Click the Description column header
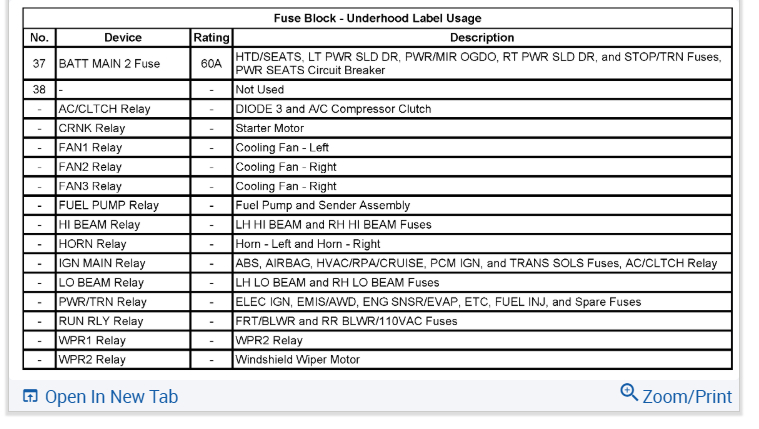Image resolution: width=759 pixels, height=429 pixels. (482, 38)
